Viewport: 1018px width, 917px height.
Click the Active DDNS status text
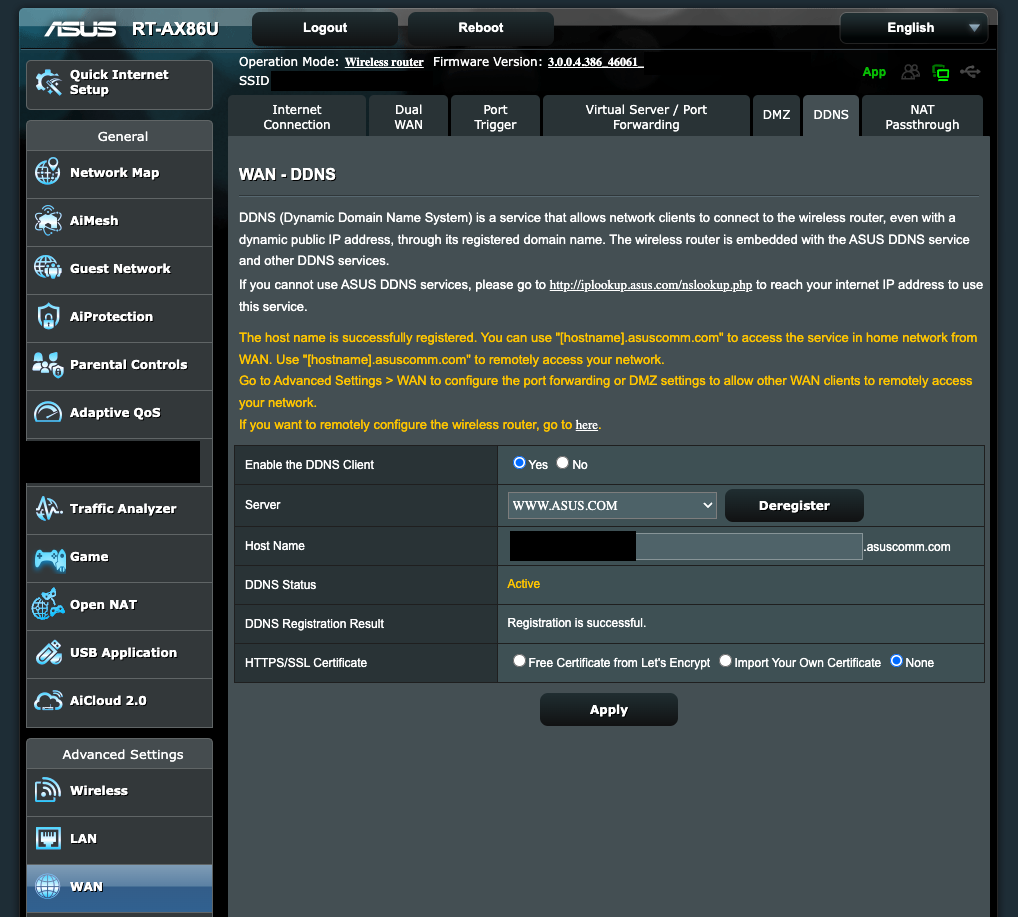click(523, 584)
